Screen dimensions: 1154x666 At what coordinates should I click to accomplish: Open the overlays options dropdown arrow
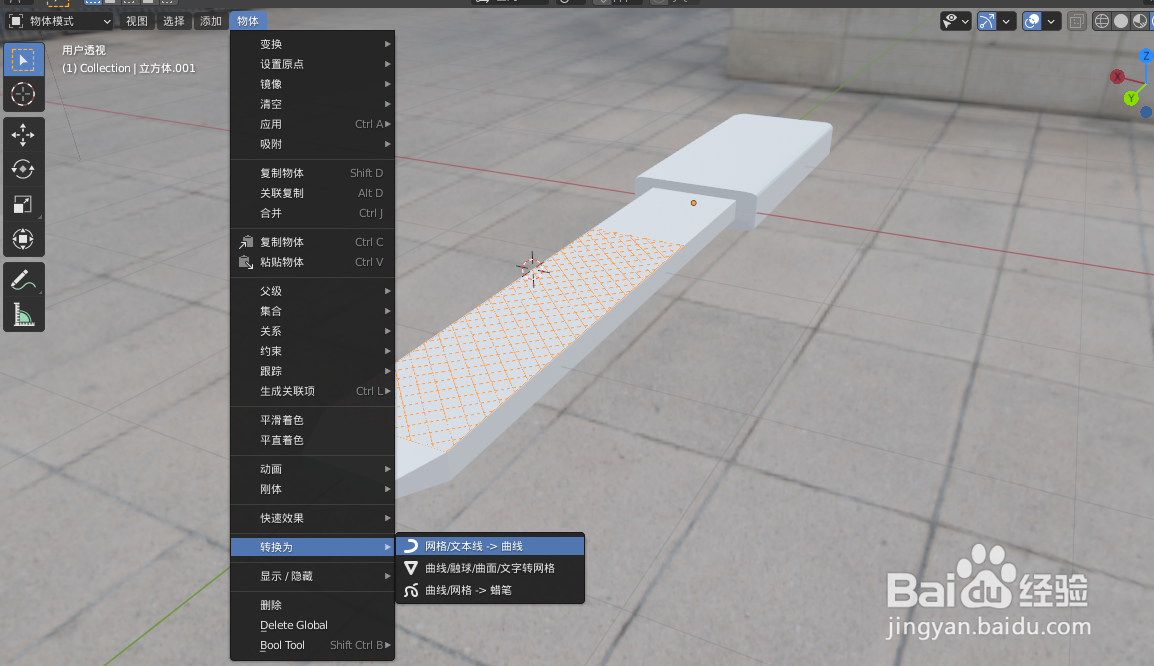[x=1050, y=20]
